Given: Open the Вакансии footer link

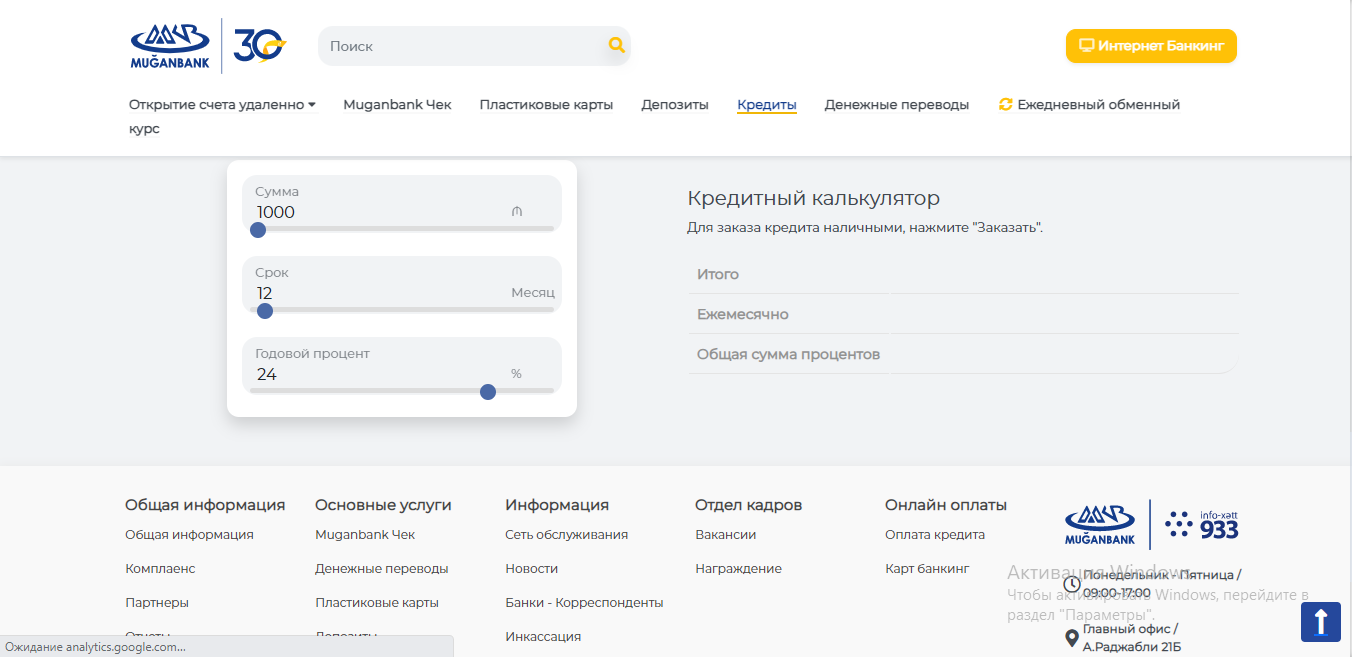Looking at the screenshot, I should [725, 535].
